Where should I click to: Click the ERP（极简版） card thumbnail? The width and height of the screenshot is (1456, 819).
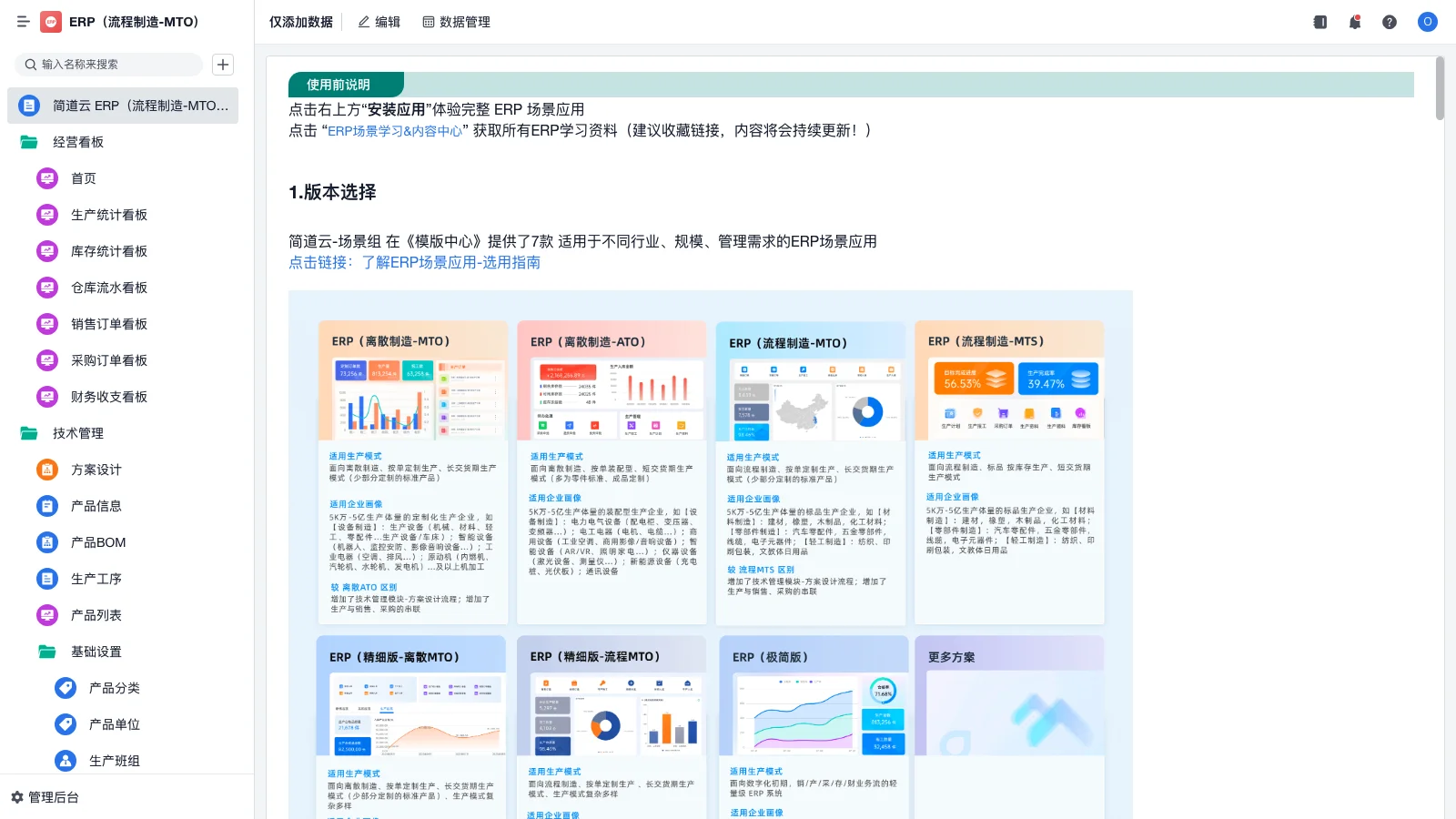point(812,727)
